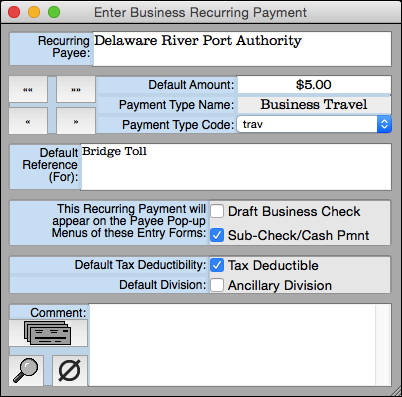
Task: Open the Payment Type Code dropdown
Action: [314, 124]
